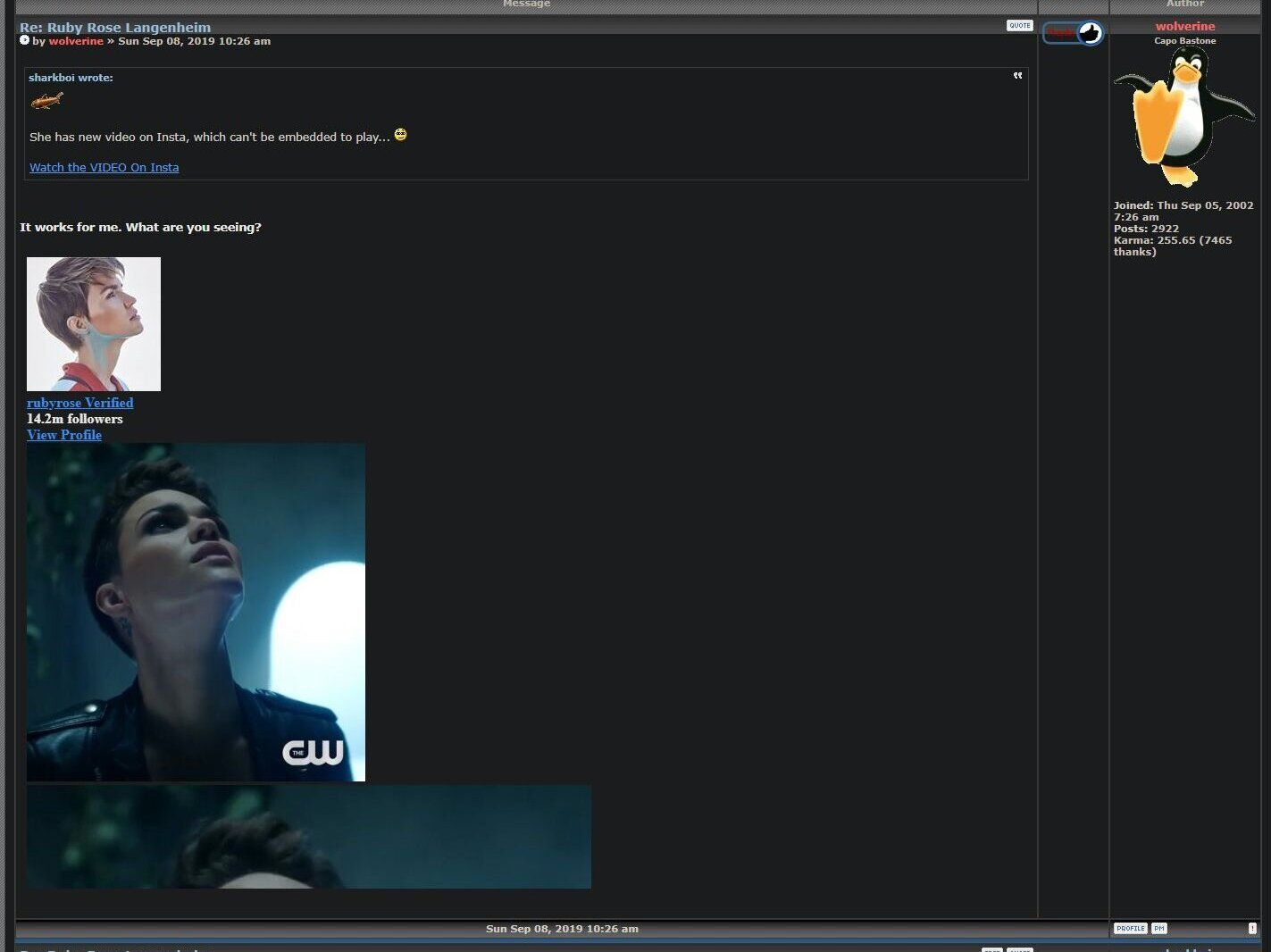The image size is (1271, 952).
Task: Click the CW logo watermark on the video
Action: 313,752
